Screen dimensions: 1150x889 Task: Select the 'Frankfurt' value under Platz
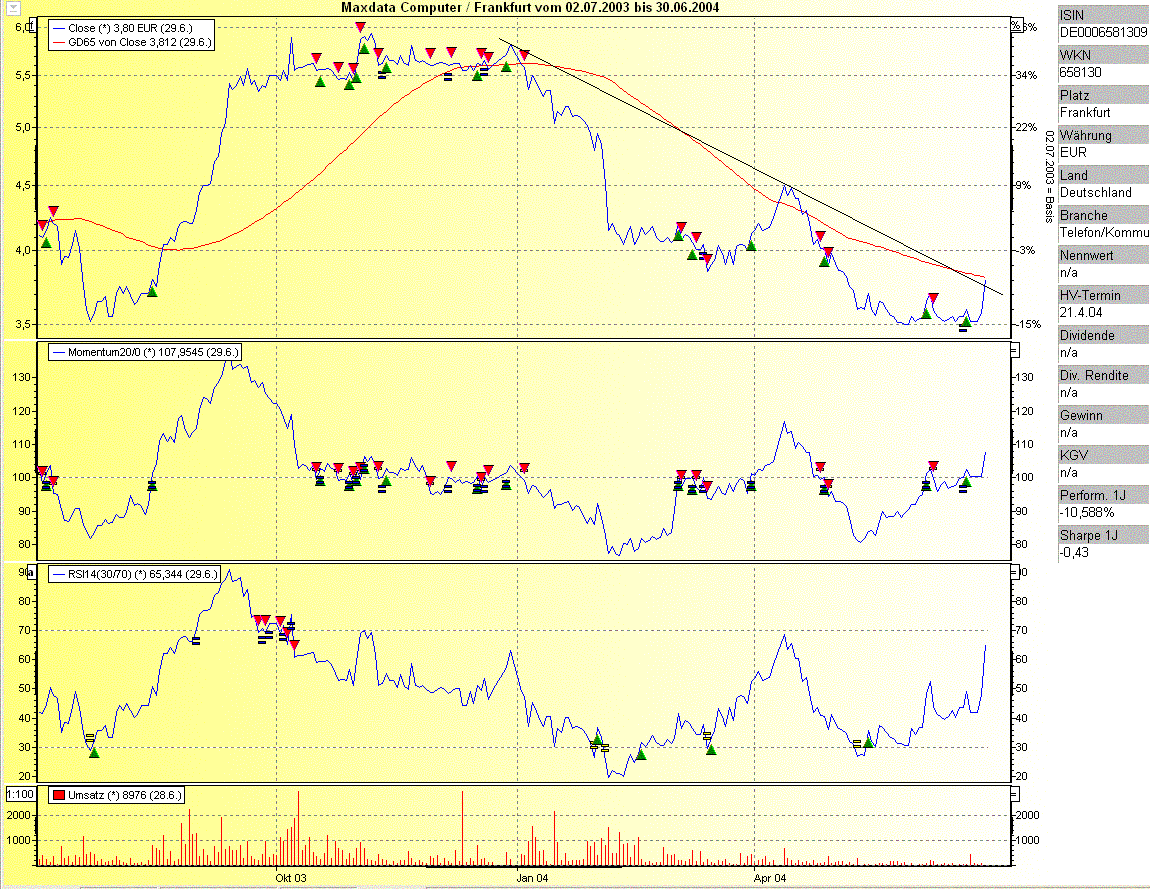1085,113
